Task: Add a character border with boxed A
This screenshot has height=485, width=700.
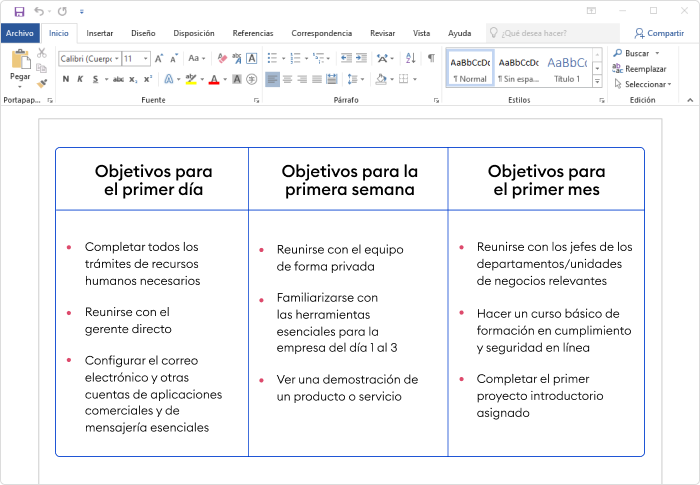Action: [x=252, y=58]
